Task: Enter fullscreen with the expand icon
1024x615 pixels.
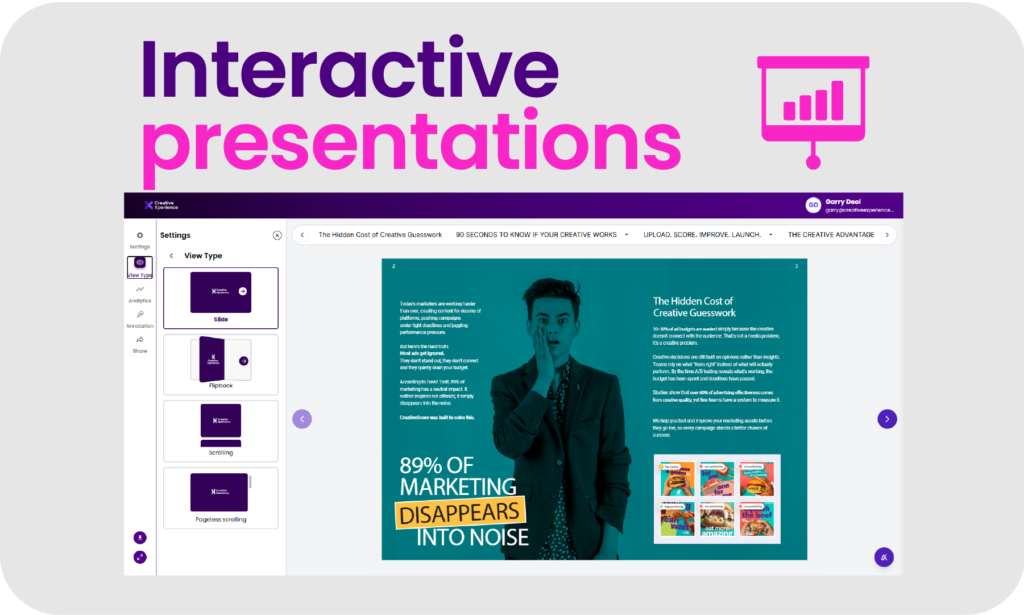Action: (x=140, y=557)
